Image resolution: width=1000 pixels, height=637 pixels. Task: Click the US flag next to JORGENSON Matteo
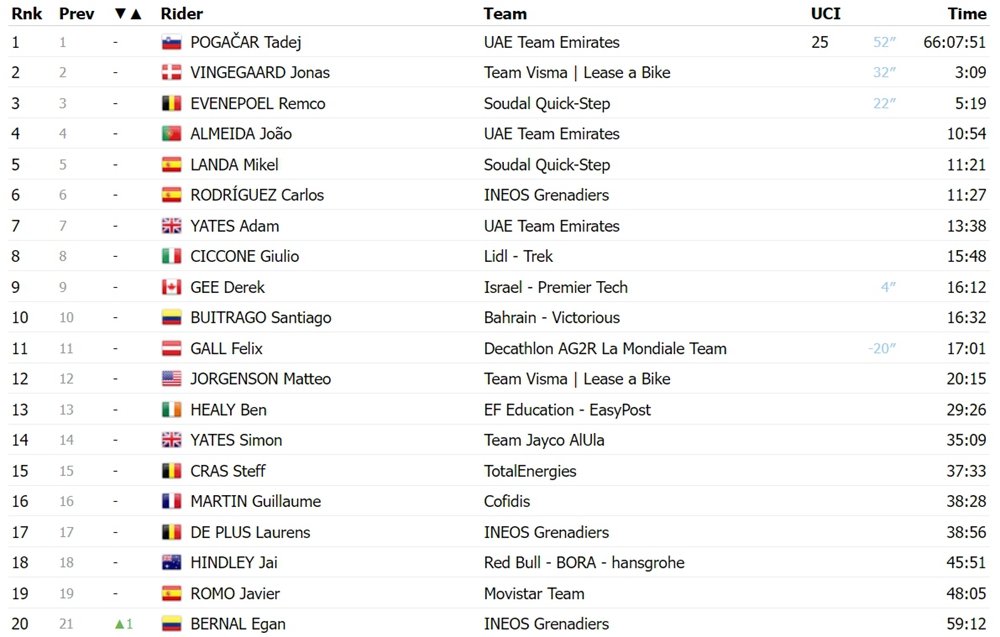[x=172, y=379]
